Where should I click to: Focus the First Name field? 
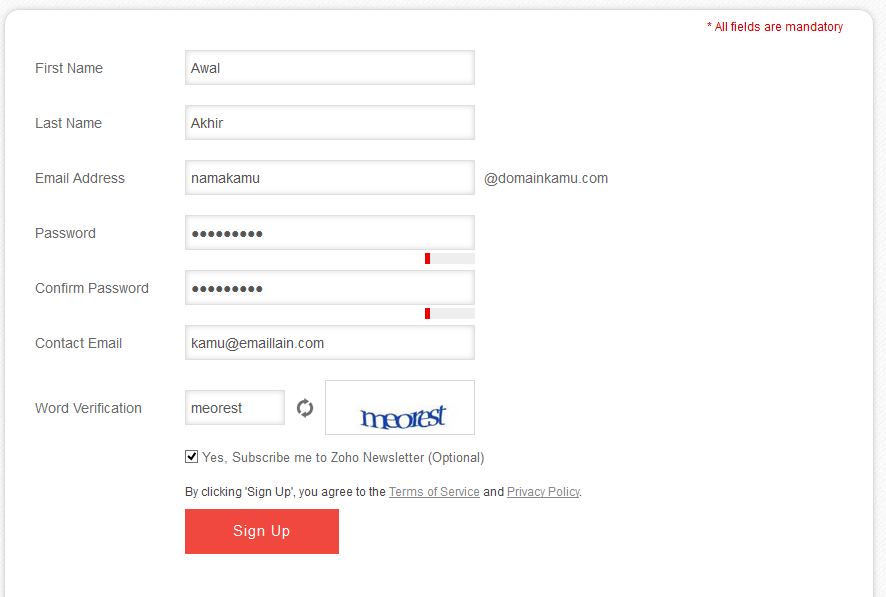coord(329,68)
